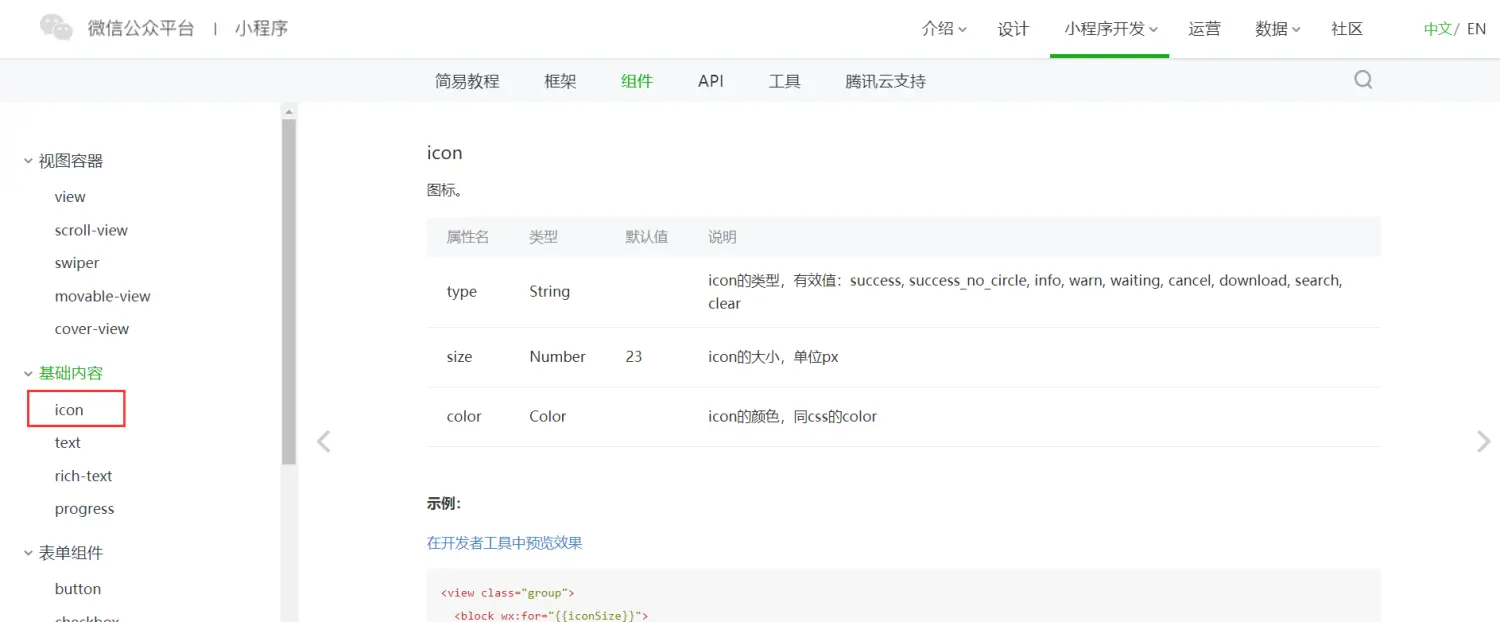Select icon in the sidebar
Viewport: 1500px width, 622px height.
pyautogui.click(x=69, y=410)
